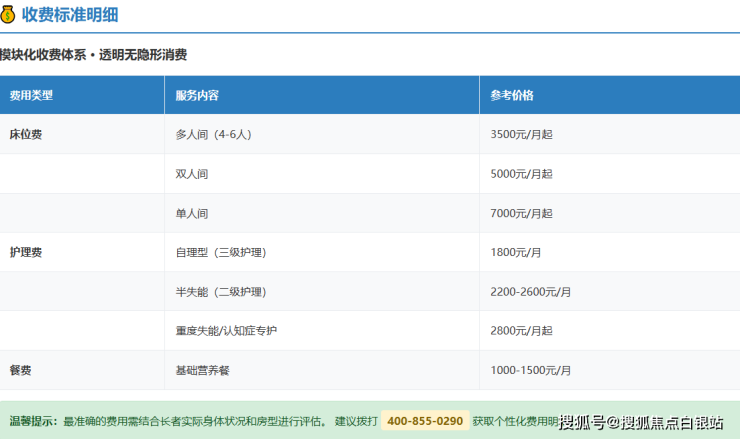
Task: Click the 搜狐号@搜狐焦点白银站 watermark
Action: point(640,422)
